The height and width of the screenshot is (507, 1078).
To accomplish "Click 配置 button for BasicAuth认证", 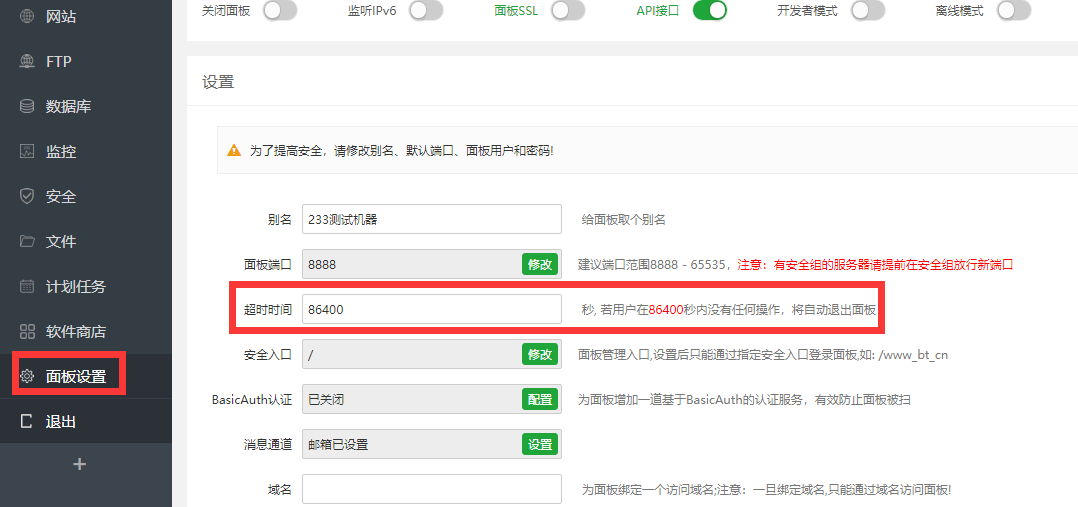I will (x=540, y=399).
